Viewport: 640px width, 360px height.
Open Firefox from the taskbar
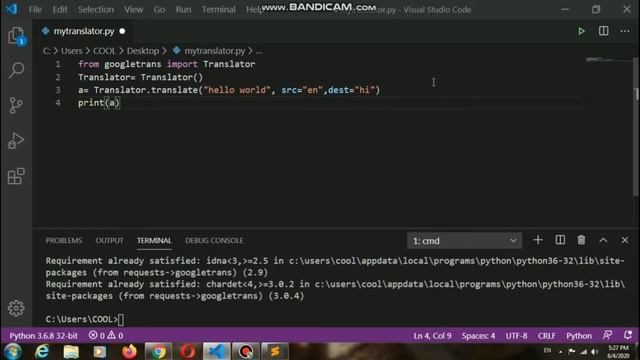(129, 351)
